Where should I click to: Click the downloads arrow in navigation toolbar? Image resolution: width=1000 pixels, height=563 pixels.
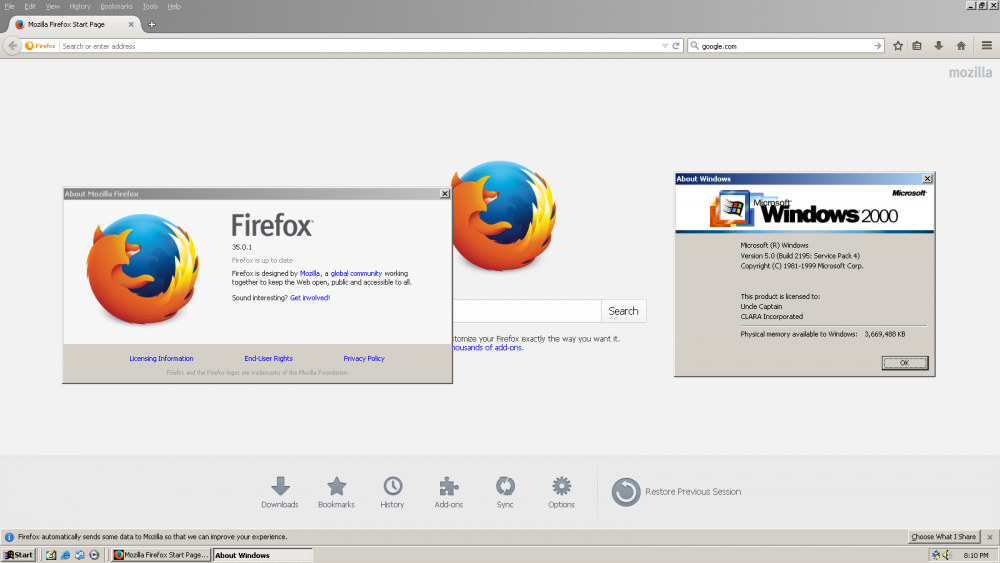pos(939,46)
